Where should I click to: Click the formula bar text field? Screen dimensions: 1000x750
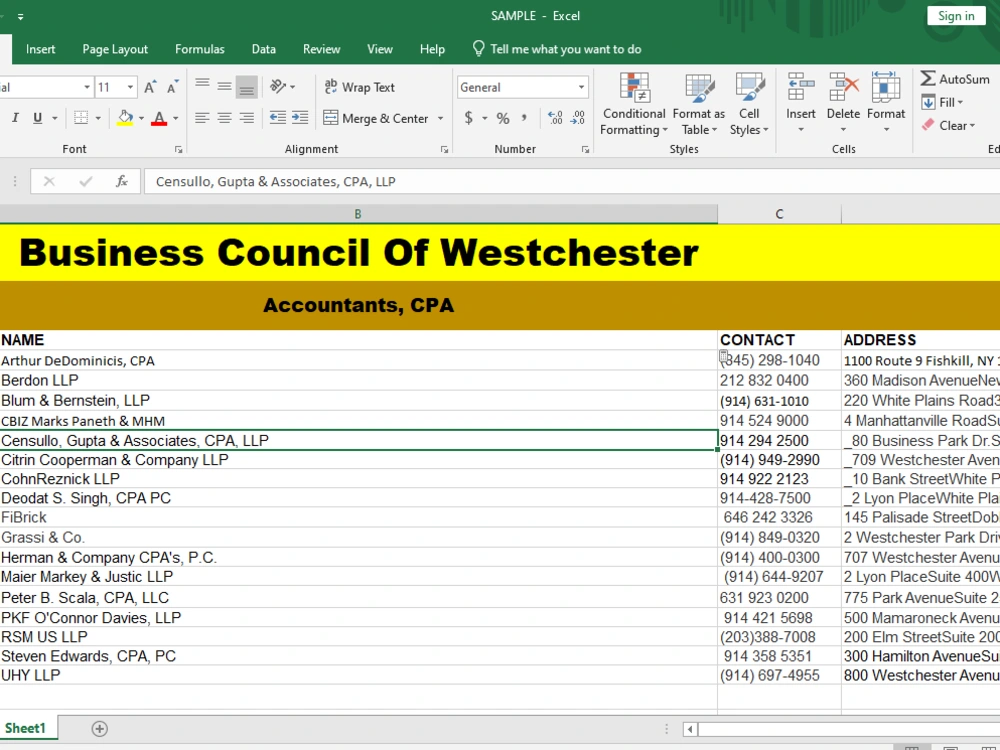coord(571,182)
